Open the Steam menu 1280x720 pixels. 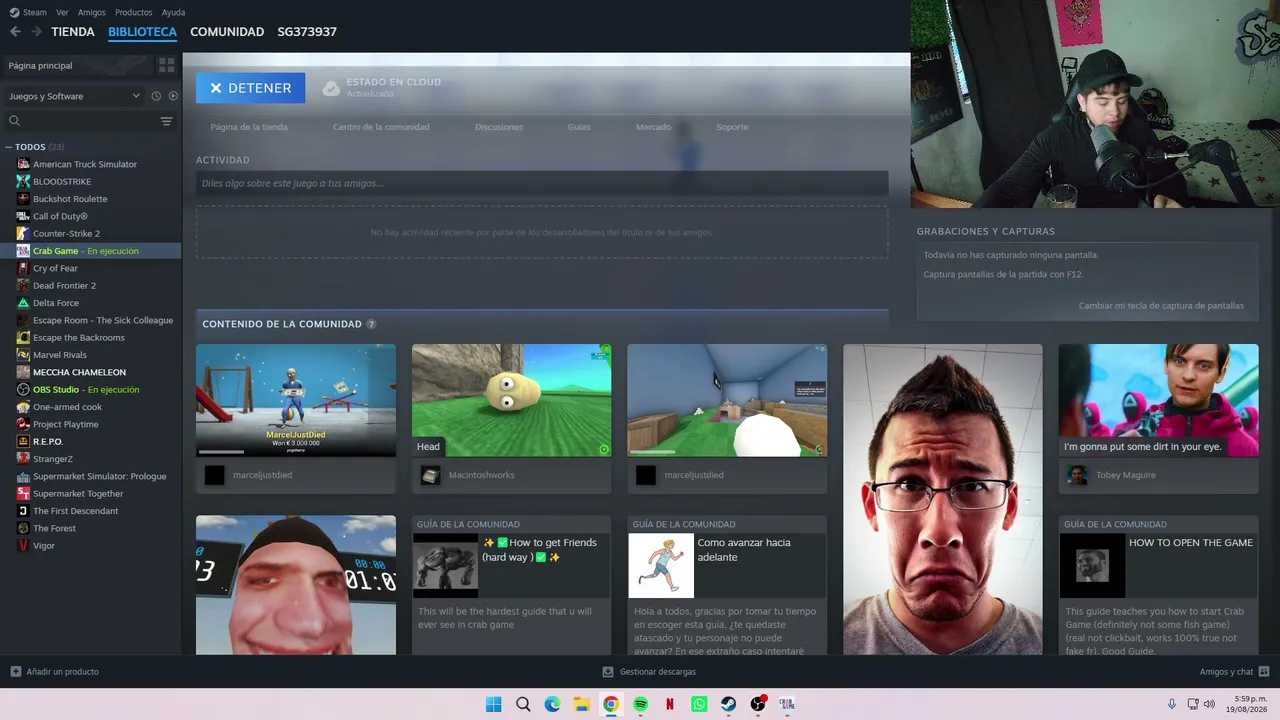click(28, 12)
